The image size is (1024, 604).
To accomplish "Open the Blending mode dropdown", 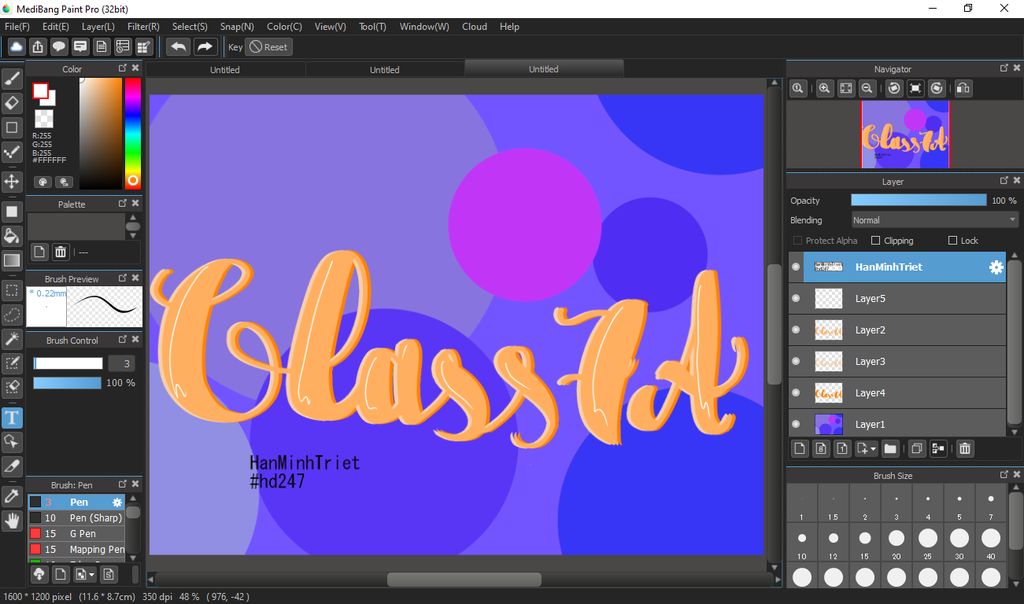I will pyautogui.click(x=934, y=220).
